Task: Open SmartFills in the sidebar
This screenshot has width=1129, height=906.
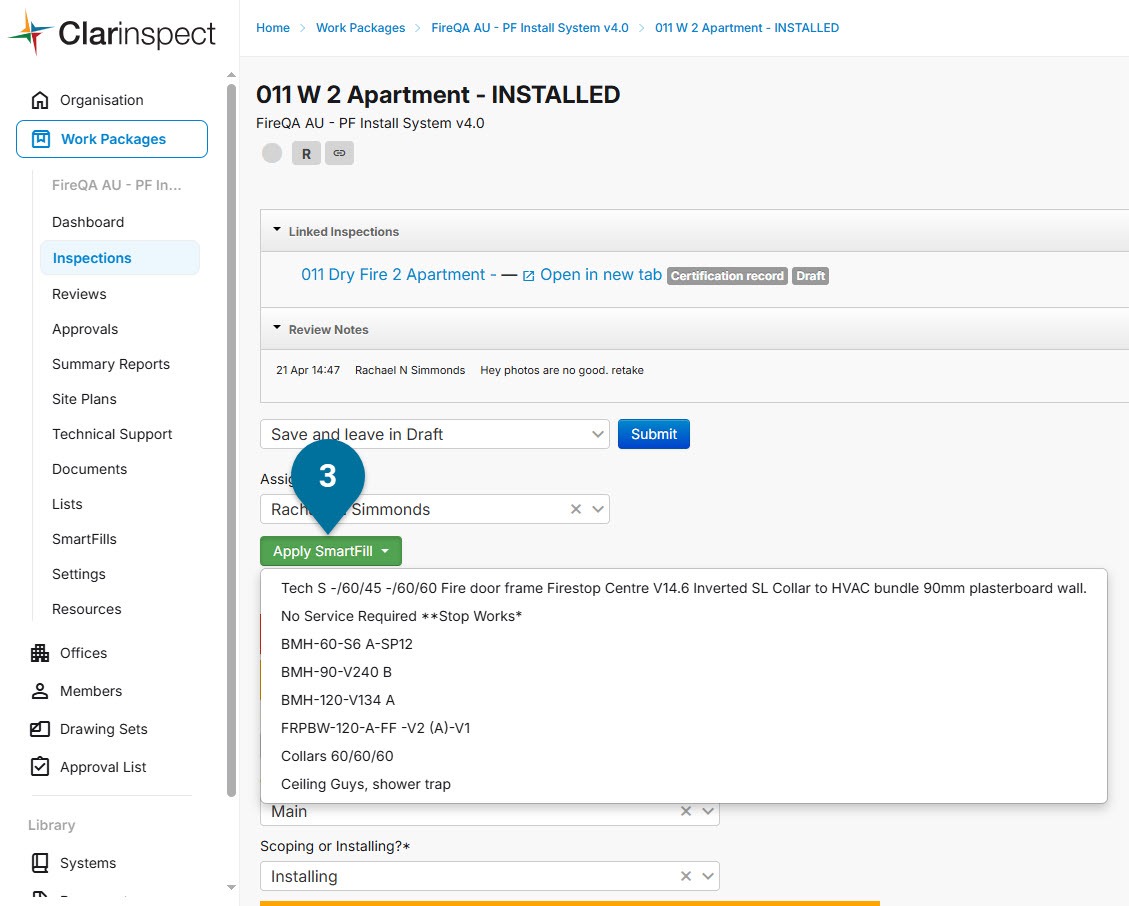Action: click(x=84, y=539)
